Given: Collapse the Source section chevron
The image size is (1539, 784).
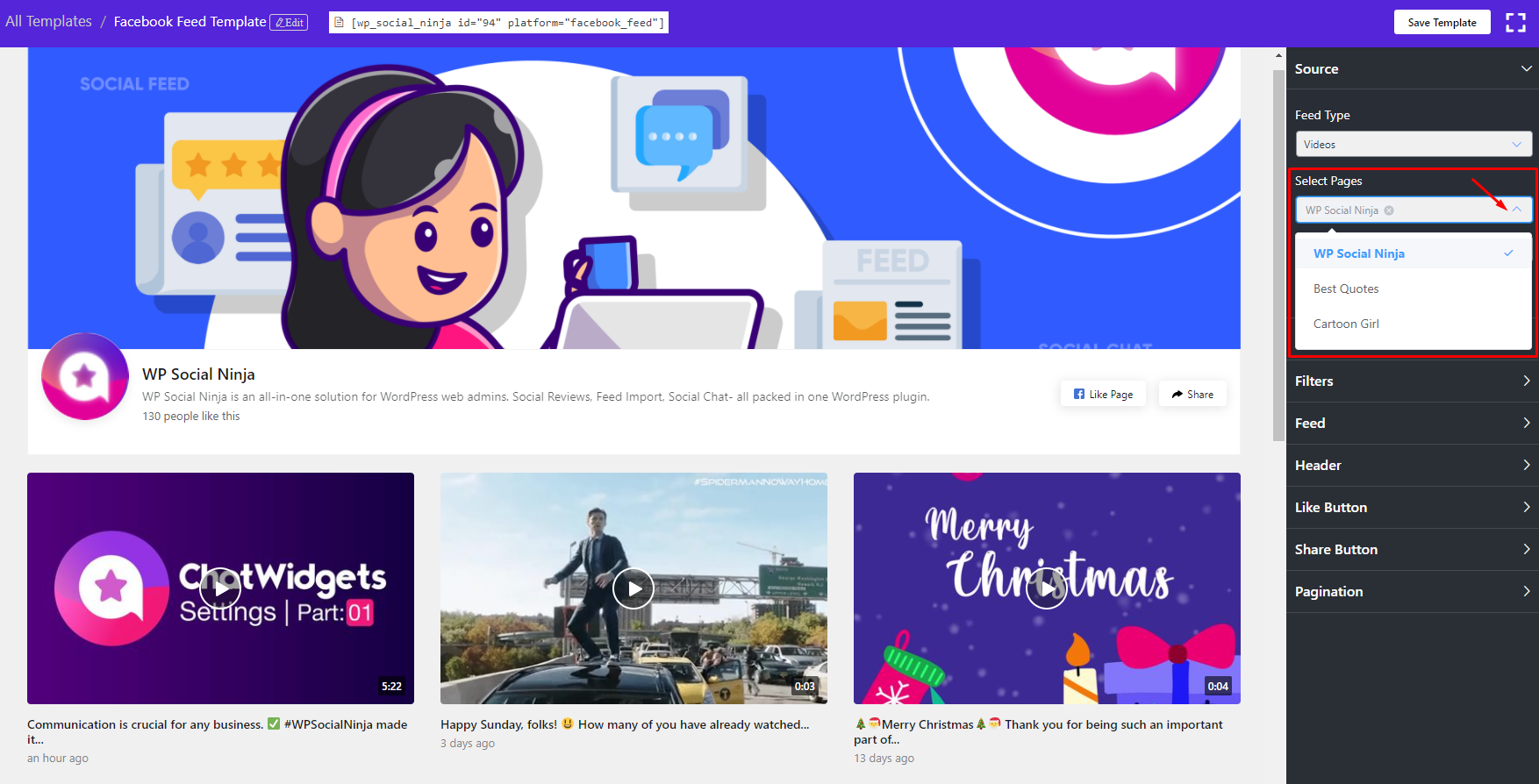Looking at the screenshot, I should pos(1526,68).
